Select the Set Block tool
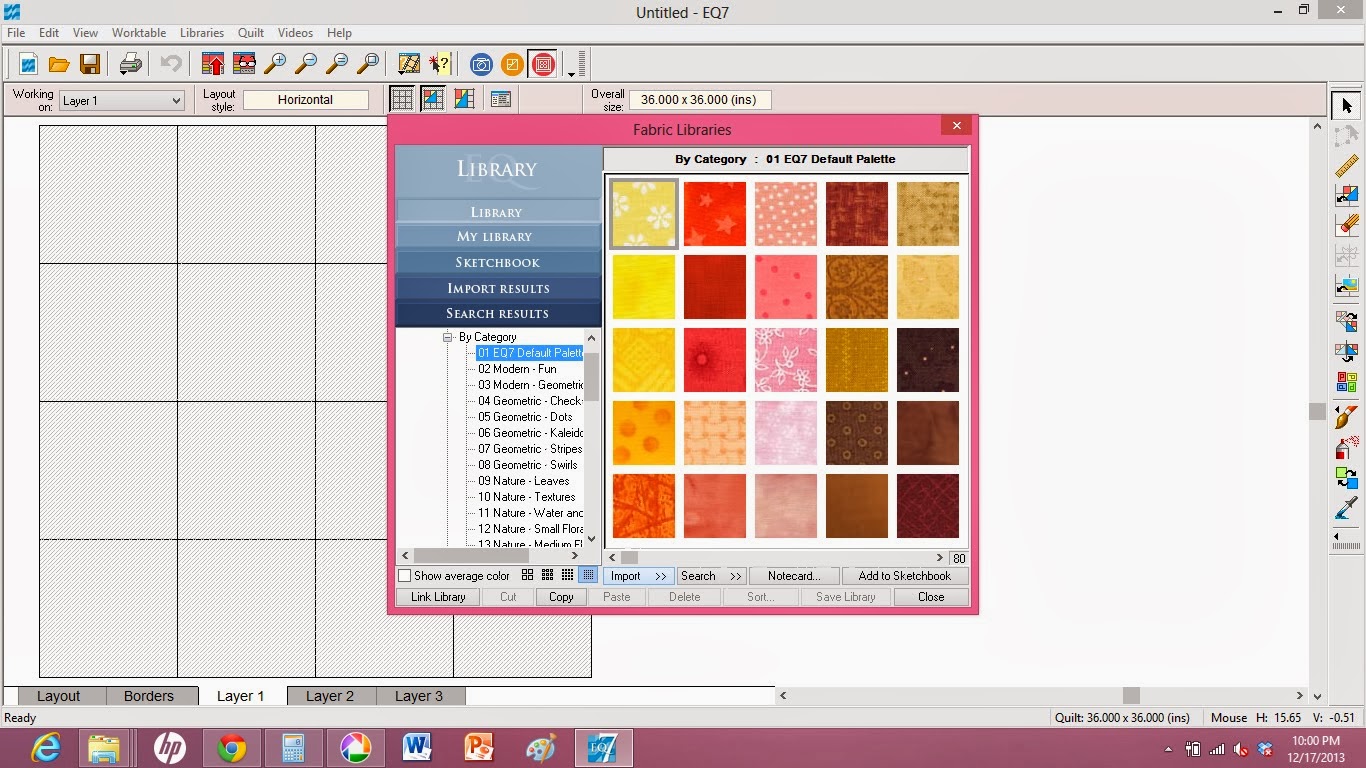 (1347, 196)
